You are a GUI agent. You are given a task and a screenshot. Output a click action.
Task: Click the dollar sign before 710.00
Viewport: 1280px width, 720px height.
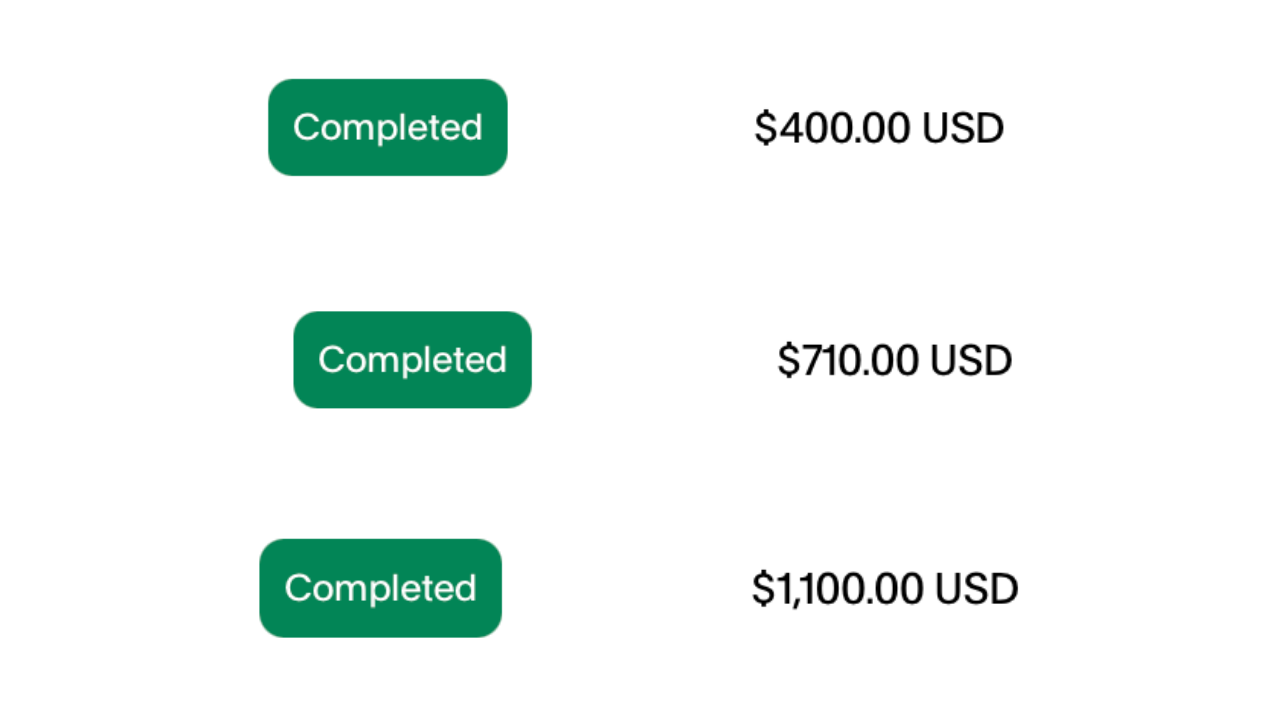coord(788,361)
